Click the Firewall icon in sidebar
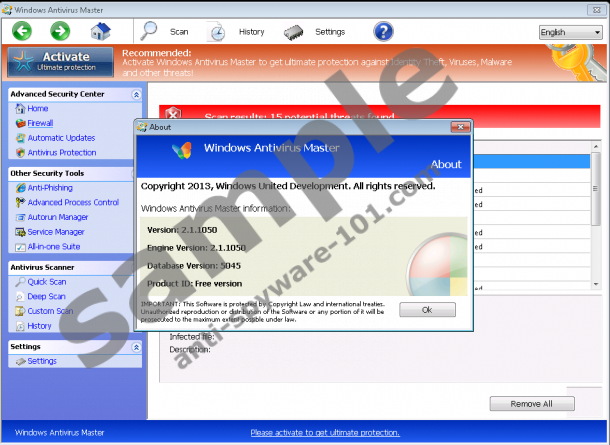 (20, 123)
